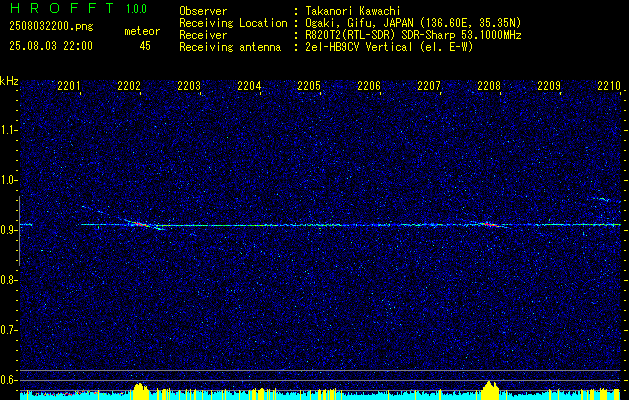
Task: Click receiver text R820T2(RTL-SDR) SDR-Sharp
Action: [x=380, y=35]
